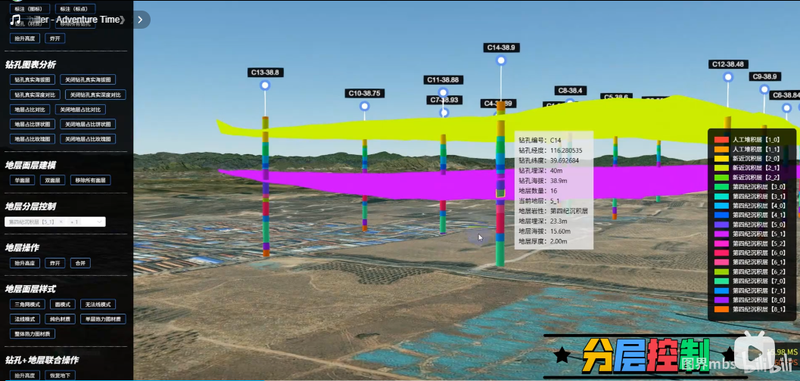Open the 地层分层控制 layer dropdown arrow
The height and width of the screenshot is (381, 800).
tap(99, 222)
